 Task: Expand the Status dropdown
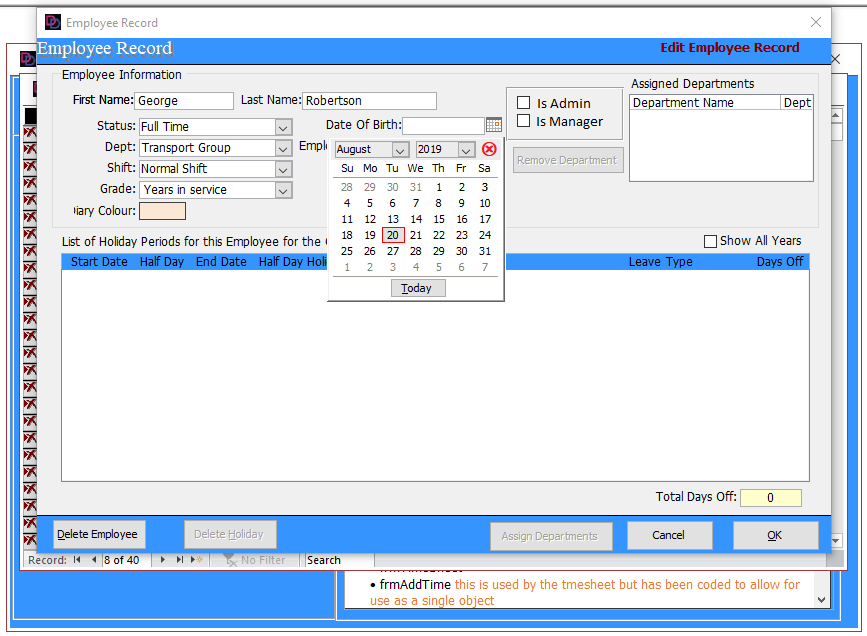tap(283, 127)
